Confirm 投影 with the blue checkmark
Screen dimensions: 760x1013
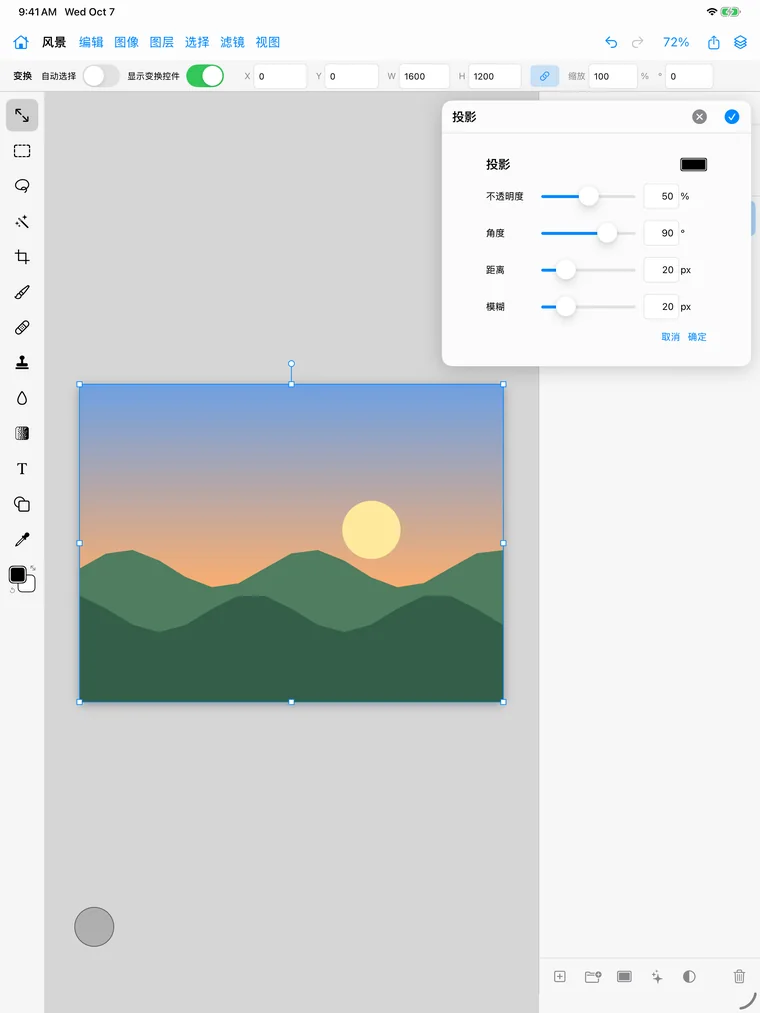tap(732, 117)
